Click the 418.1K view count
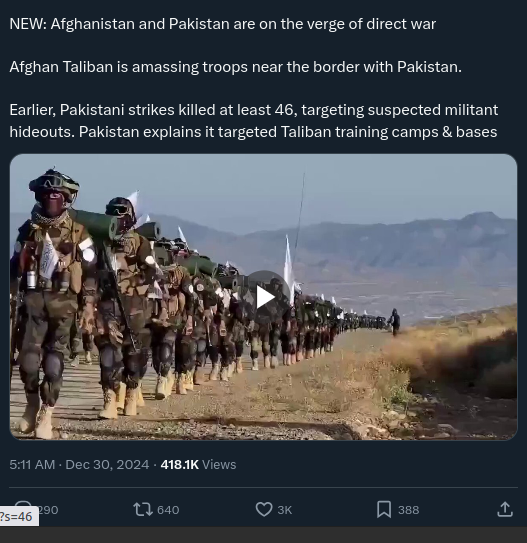This screenshot has height=543, width=527. pyautogui.click(x=179, y=465)
